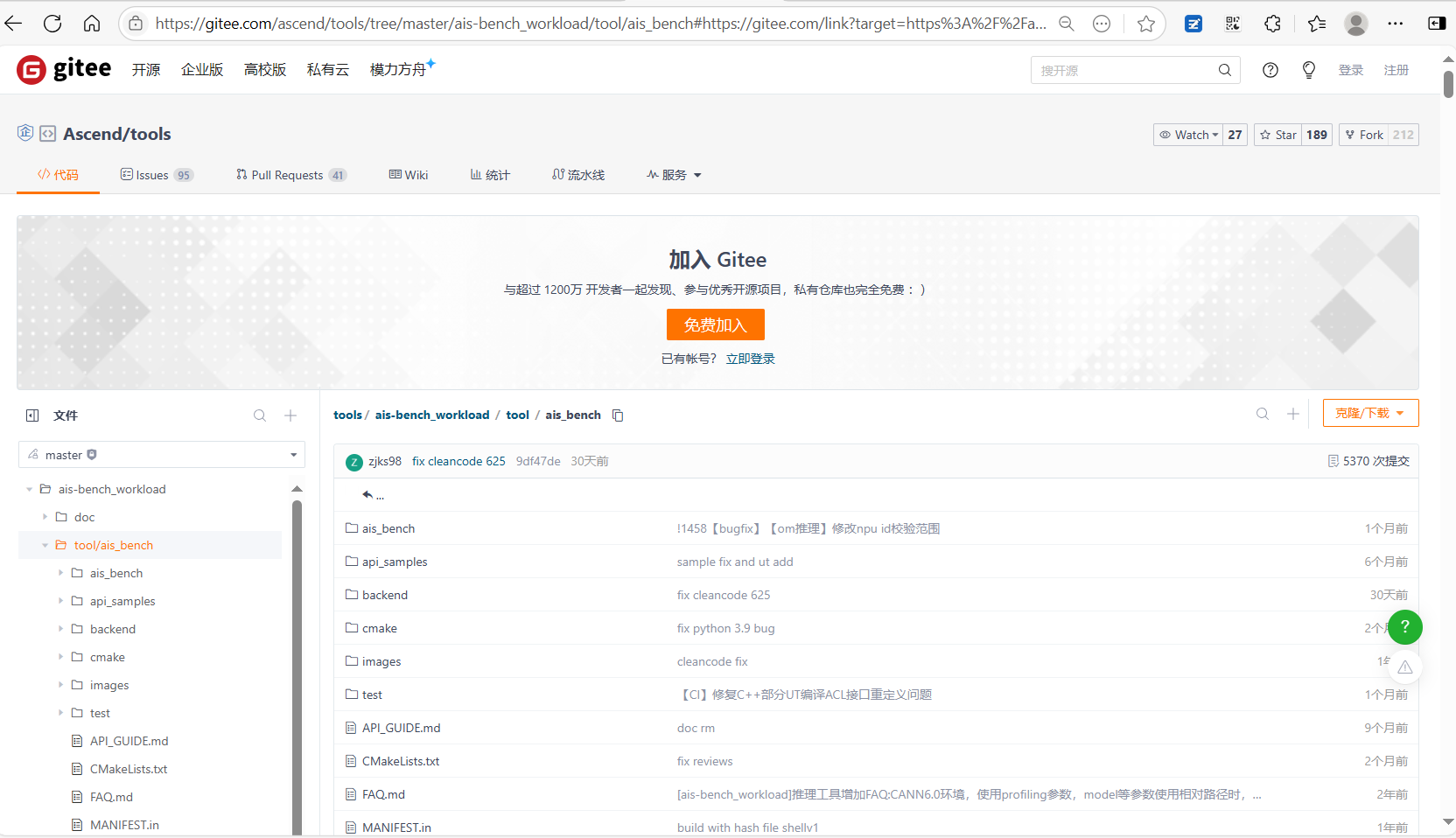Open the master branch selector

[x=162, y=455]
